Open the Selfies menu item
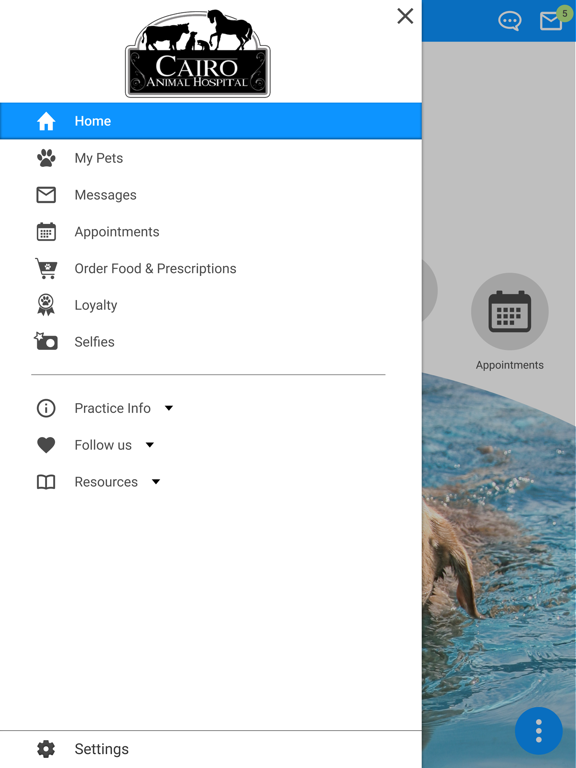This screenshot has height=768, width=576. click(x=94, y=342)
